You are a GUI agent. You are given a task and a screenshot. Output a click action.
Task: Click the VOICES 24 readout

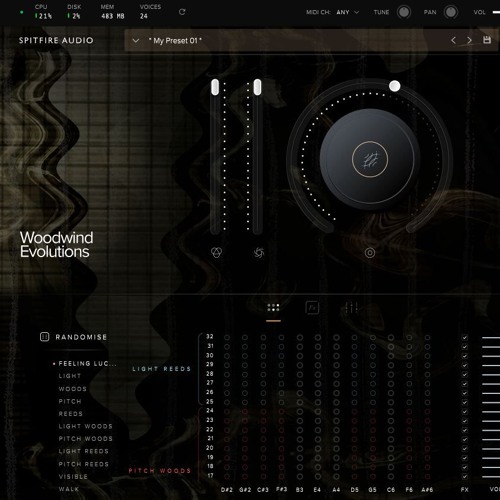coord(150,12)
